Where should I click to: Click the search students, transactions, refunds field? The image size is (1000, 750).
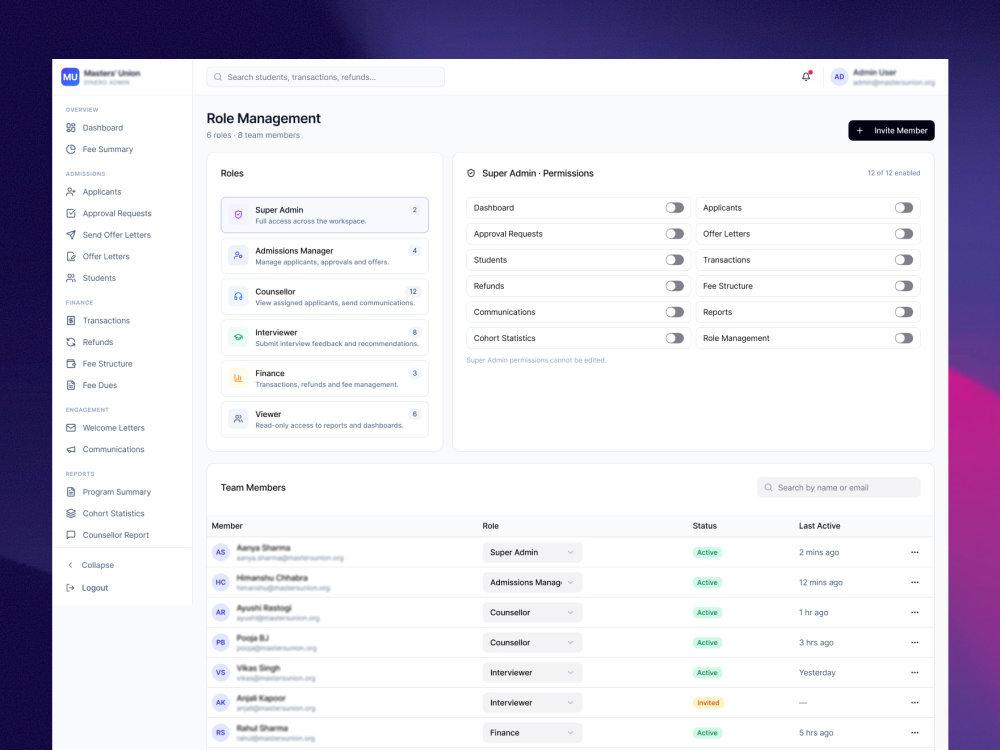click(325, 77)
